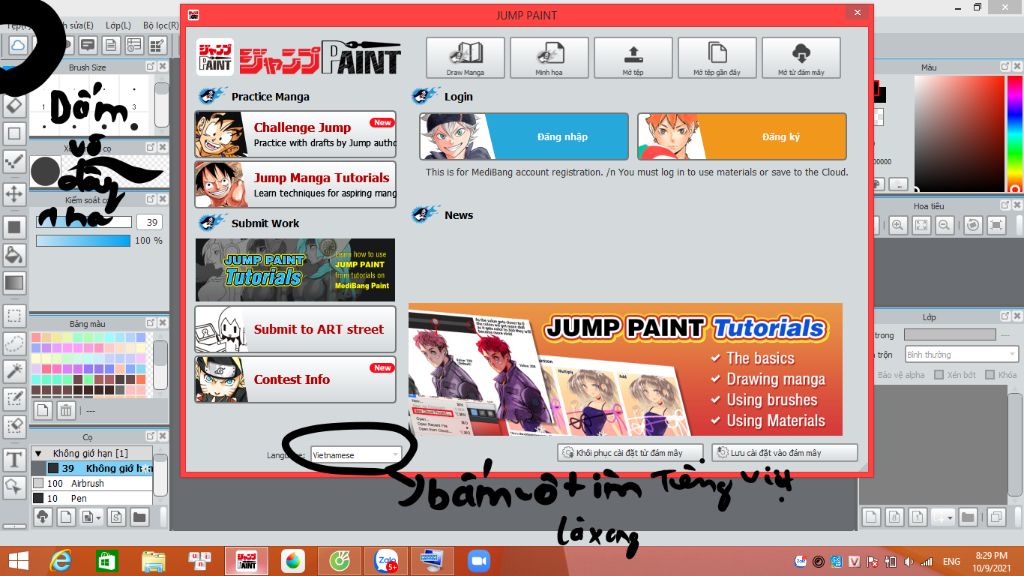Select the Fill rectangle tool

[14, 227]
